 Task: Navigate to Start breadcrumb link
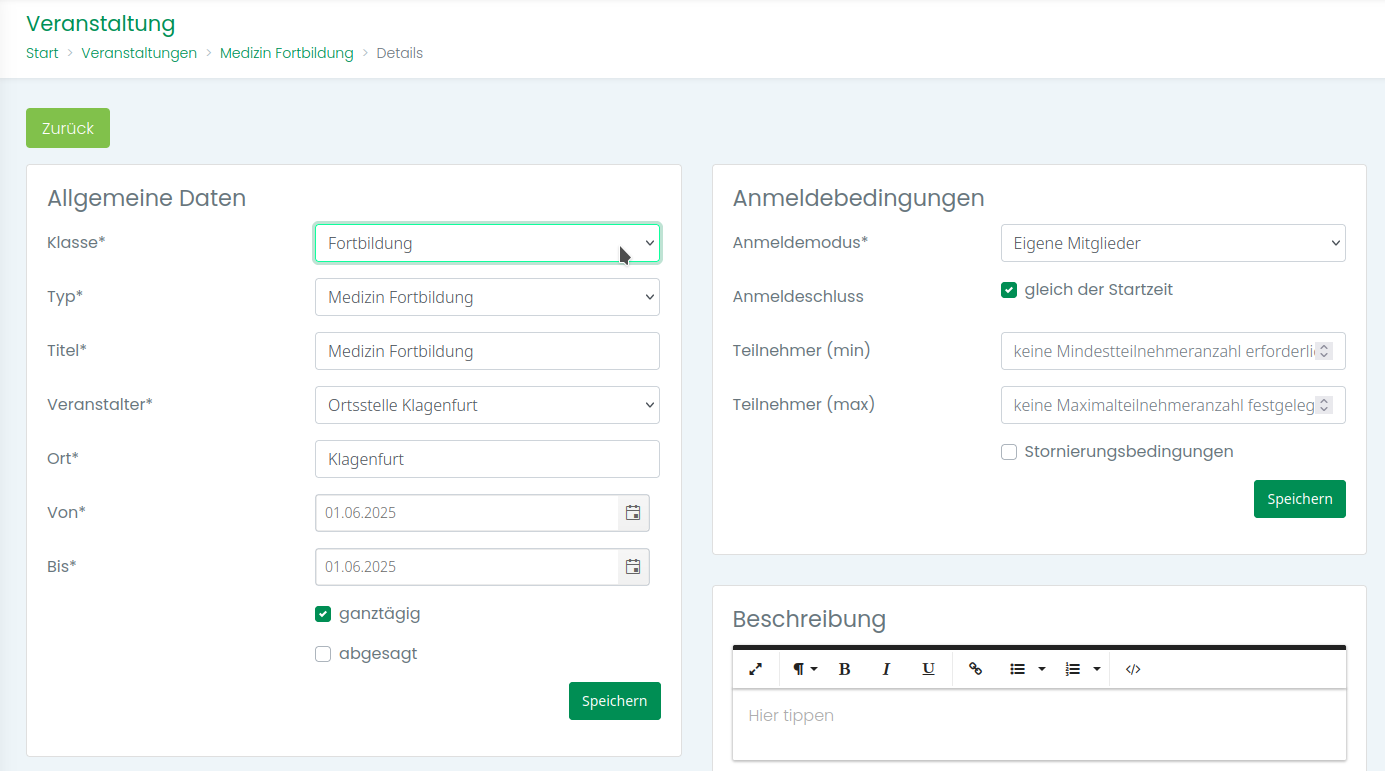[42, 53]
